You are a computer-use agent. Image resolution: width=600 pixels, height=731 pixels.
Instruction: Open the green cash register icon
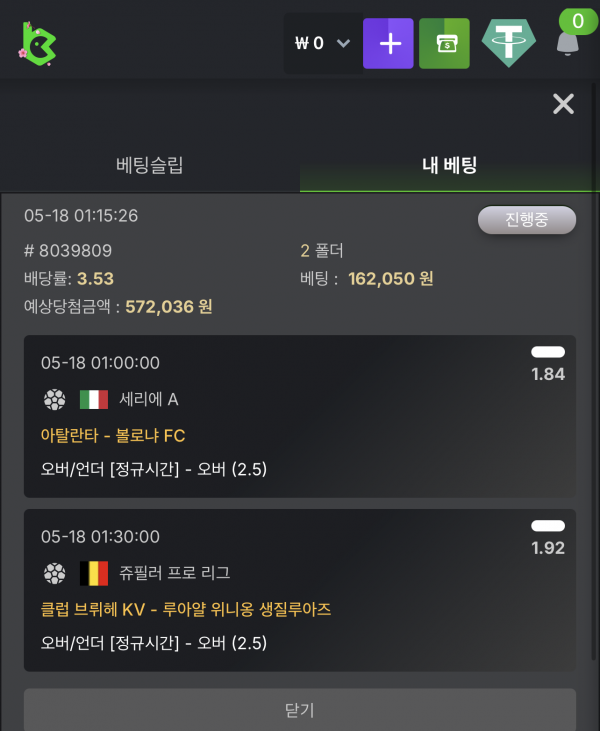click(x=444, y=43)
